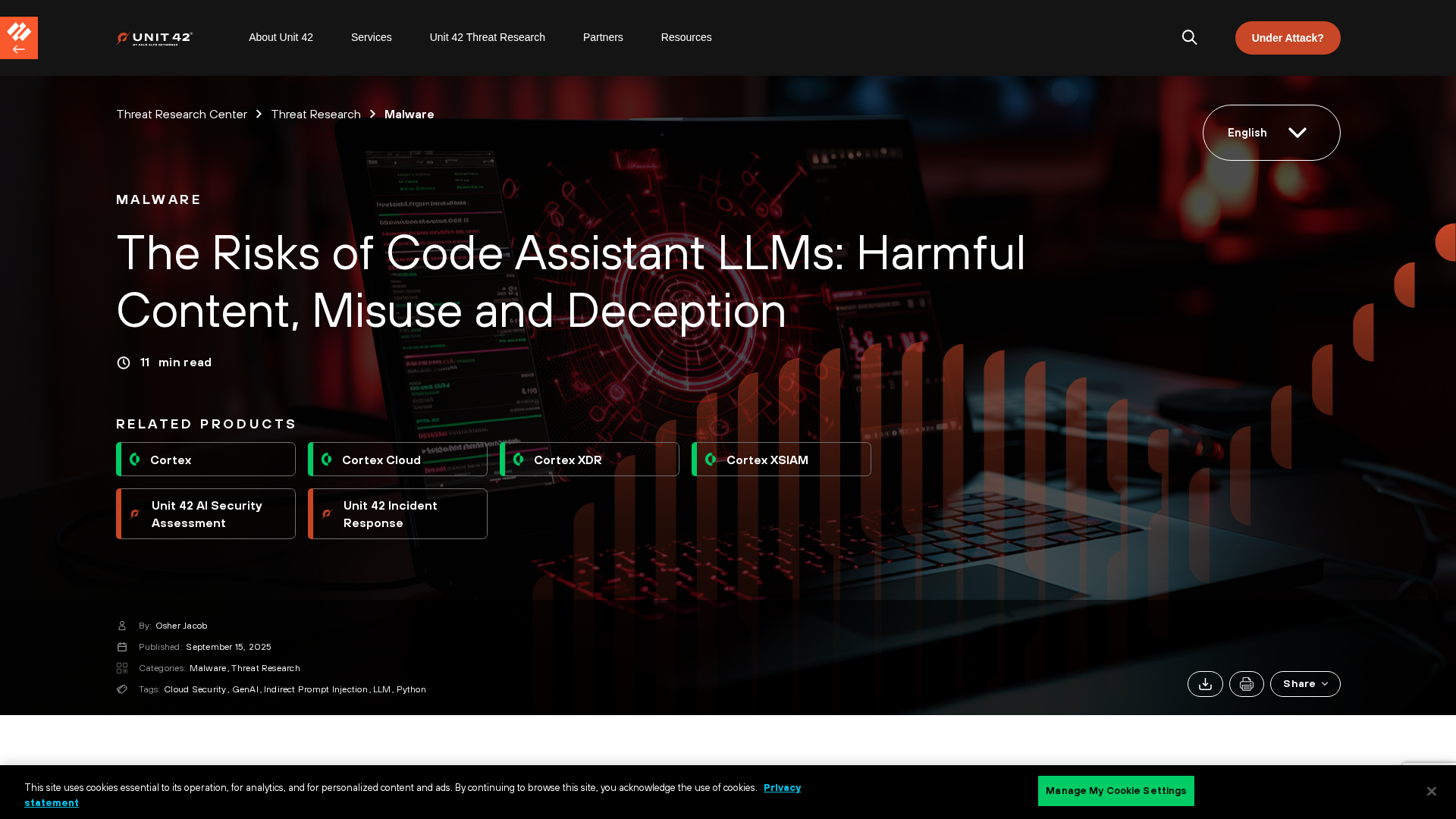Click the download article icon
The image size is (1456, 819).
pos(1205,684)
